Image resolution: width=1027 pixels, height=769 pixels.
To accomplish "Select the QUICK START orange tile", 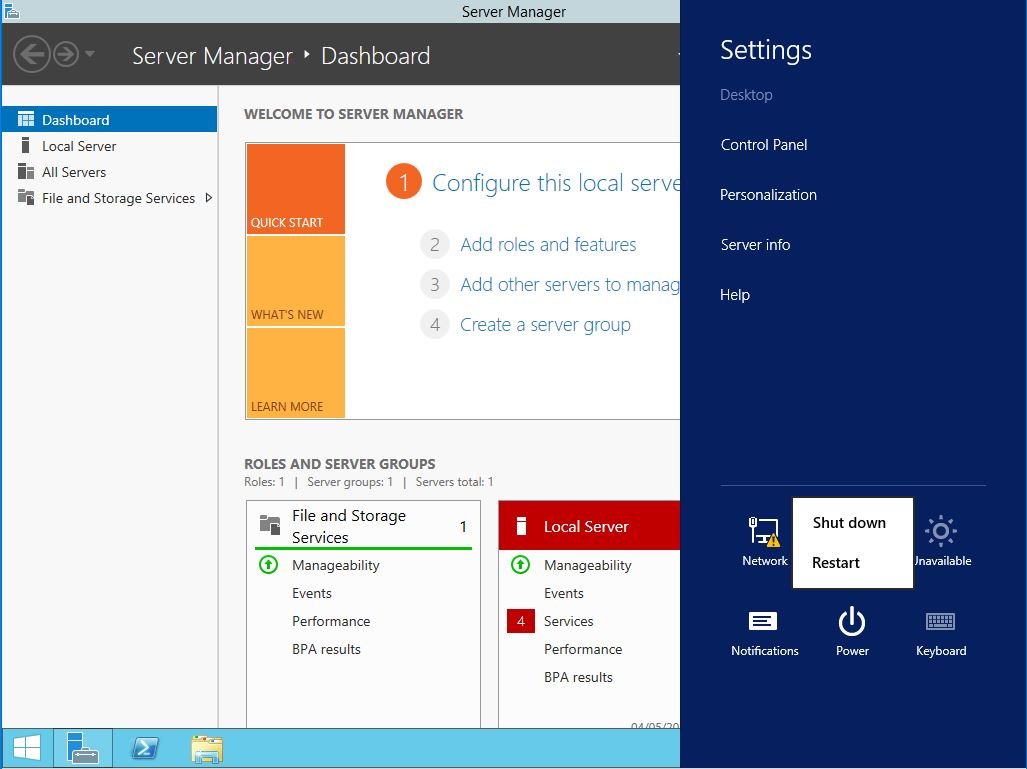I will (296, 190).
